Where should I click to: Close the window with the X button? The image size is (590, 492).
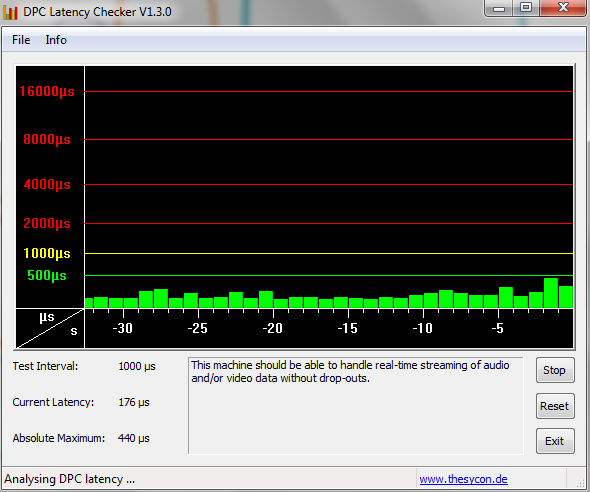(563, 8)
